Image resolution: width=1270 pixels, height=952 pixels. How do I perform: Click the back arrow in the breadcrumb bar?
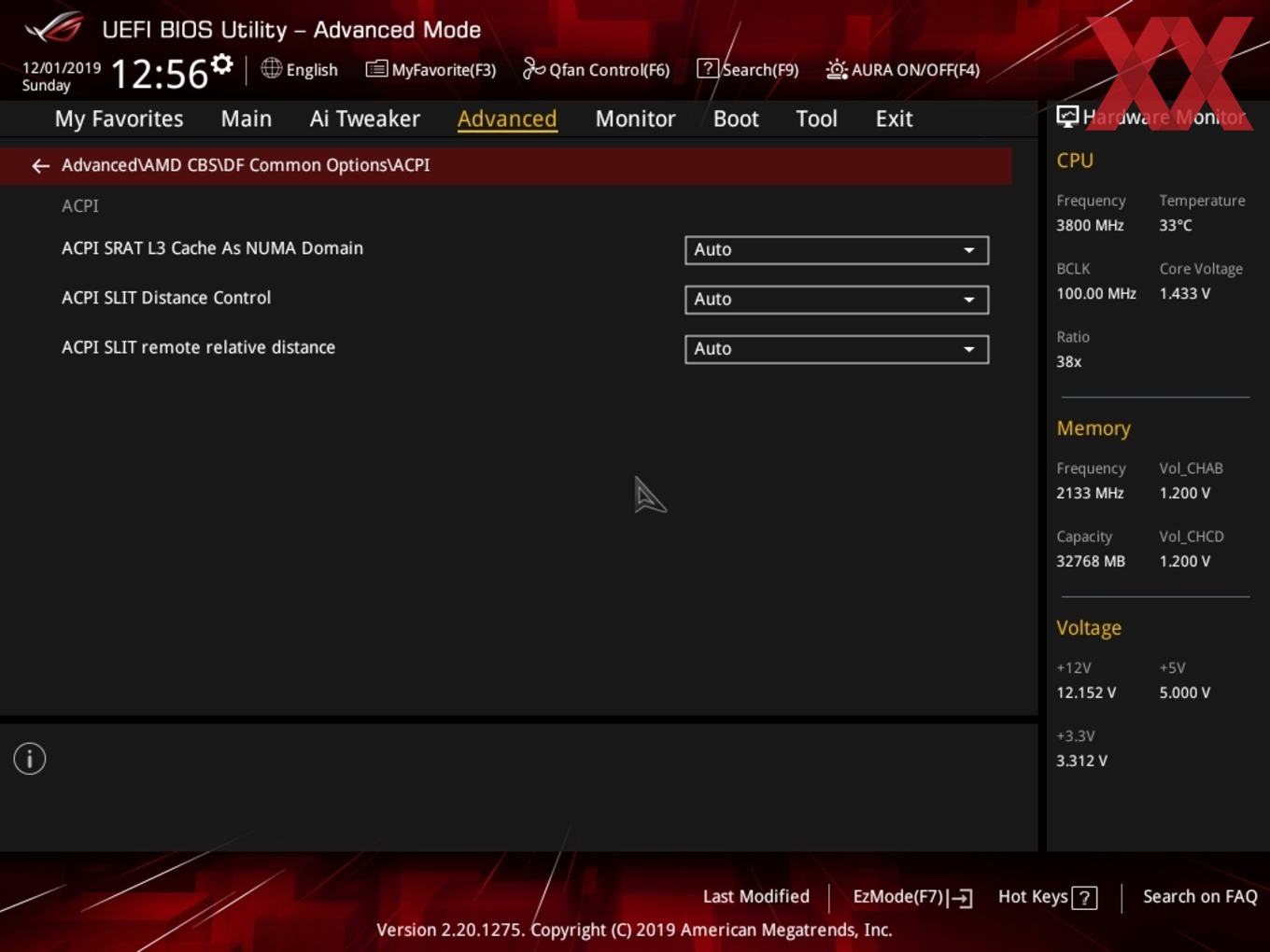[40, 166]
